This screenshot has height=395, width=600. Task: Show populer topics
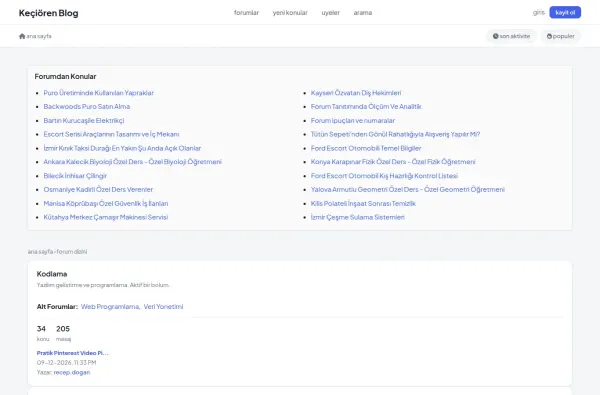click(x=561, y=36)
